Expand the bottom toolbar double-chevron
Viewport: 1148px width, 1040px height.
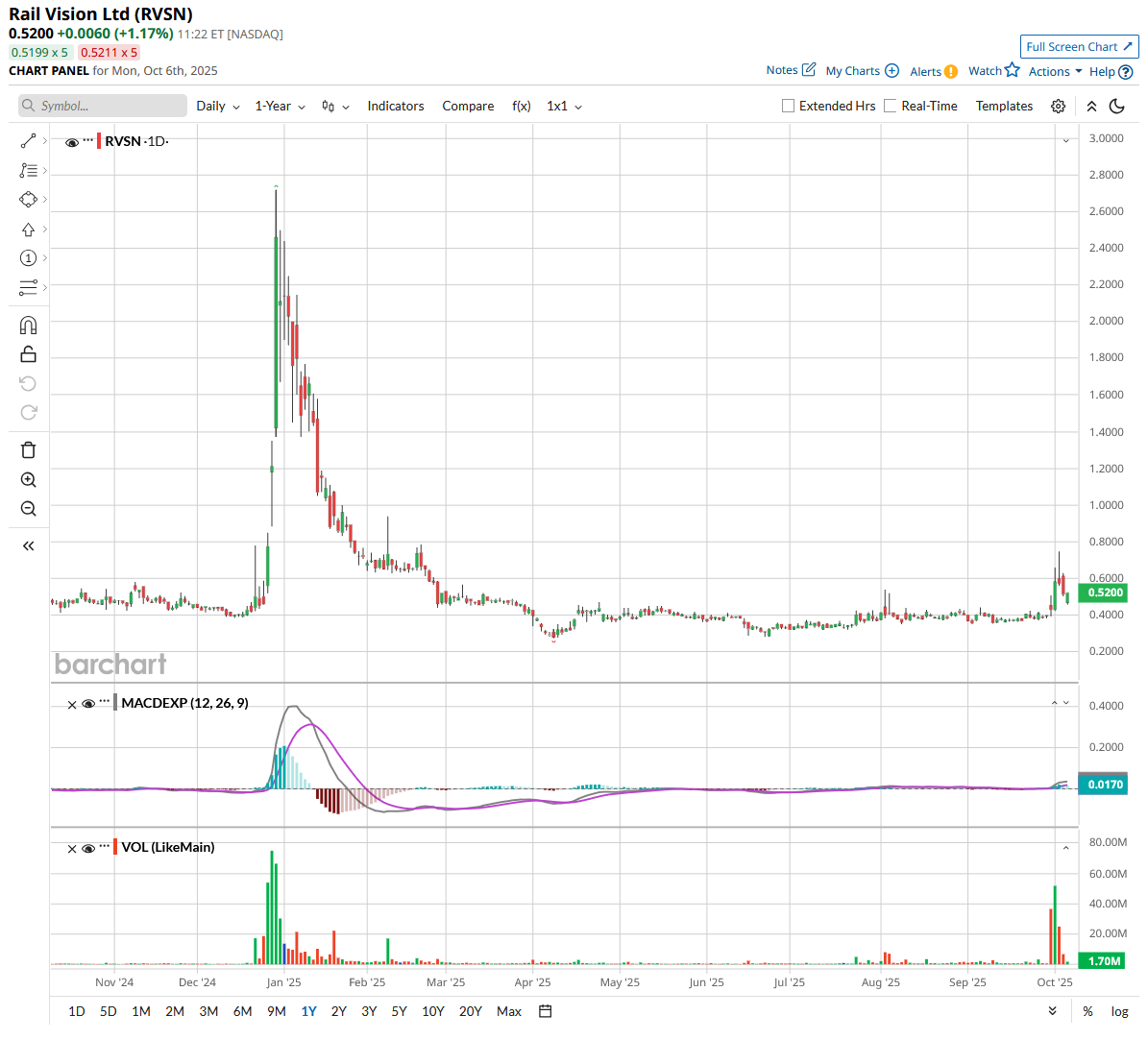(1052, 1011)
